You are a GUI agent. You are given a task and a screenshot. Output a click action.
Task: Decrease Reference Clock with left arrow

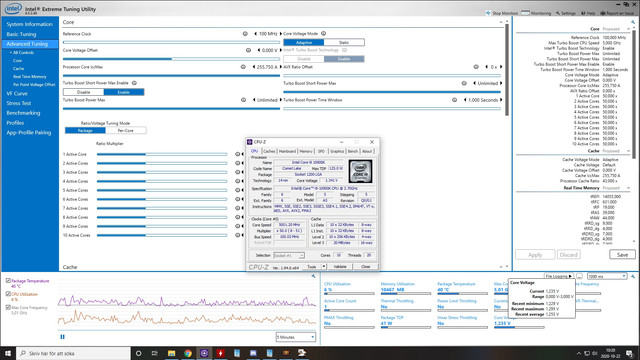tap(256, 34)
